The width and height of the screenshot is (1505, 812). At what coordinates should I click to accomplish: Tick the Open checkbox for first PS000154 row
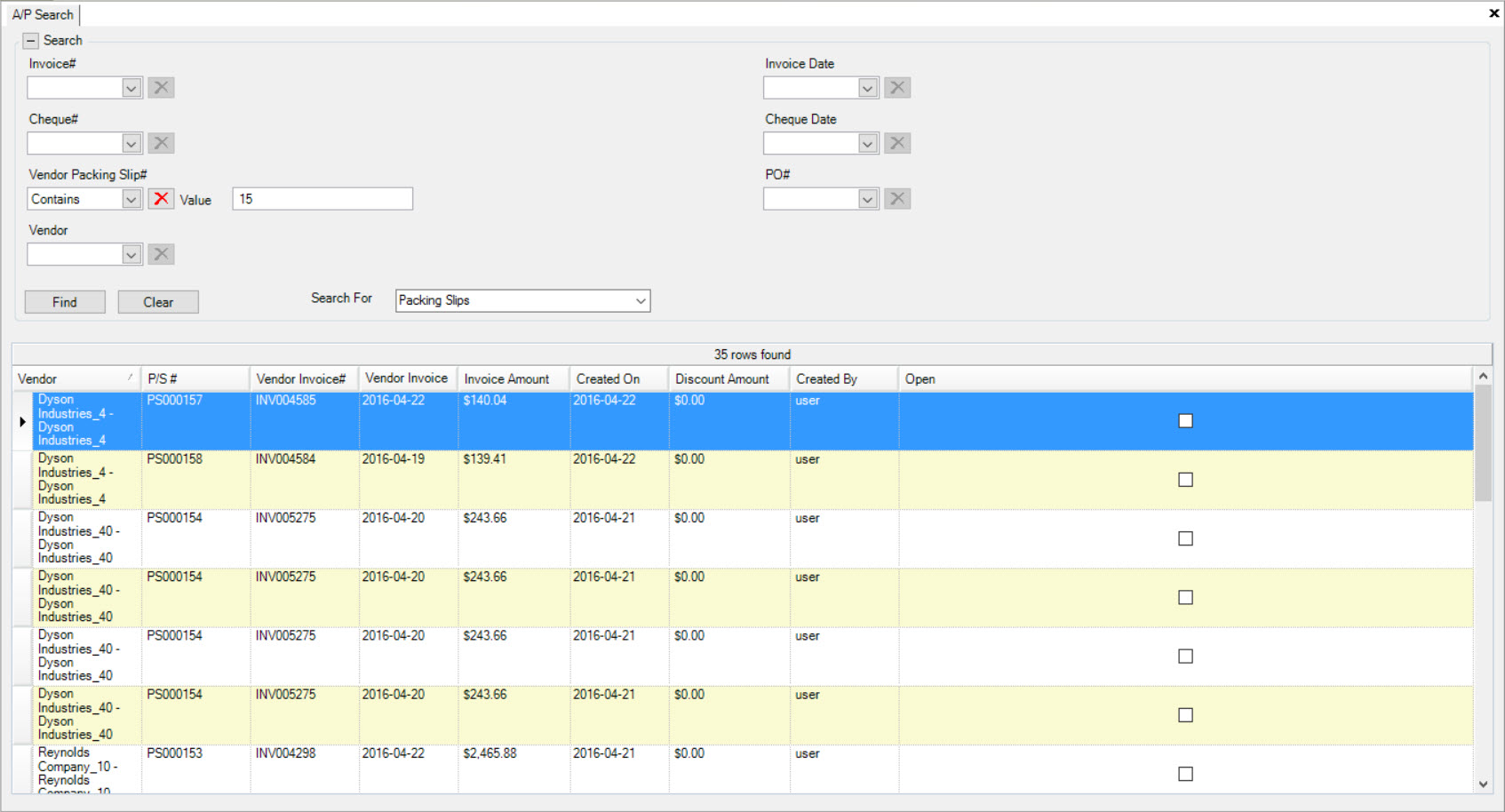[1185, 538]
